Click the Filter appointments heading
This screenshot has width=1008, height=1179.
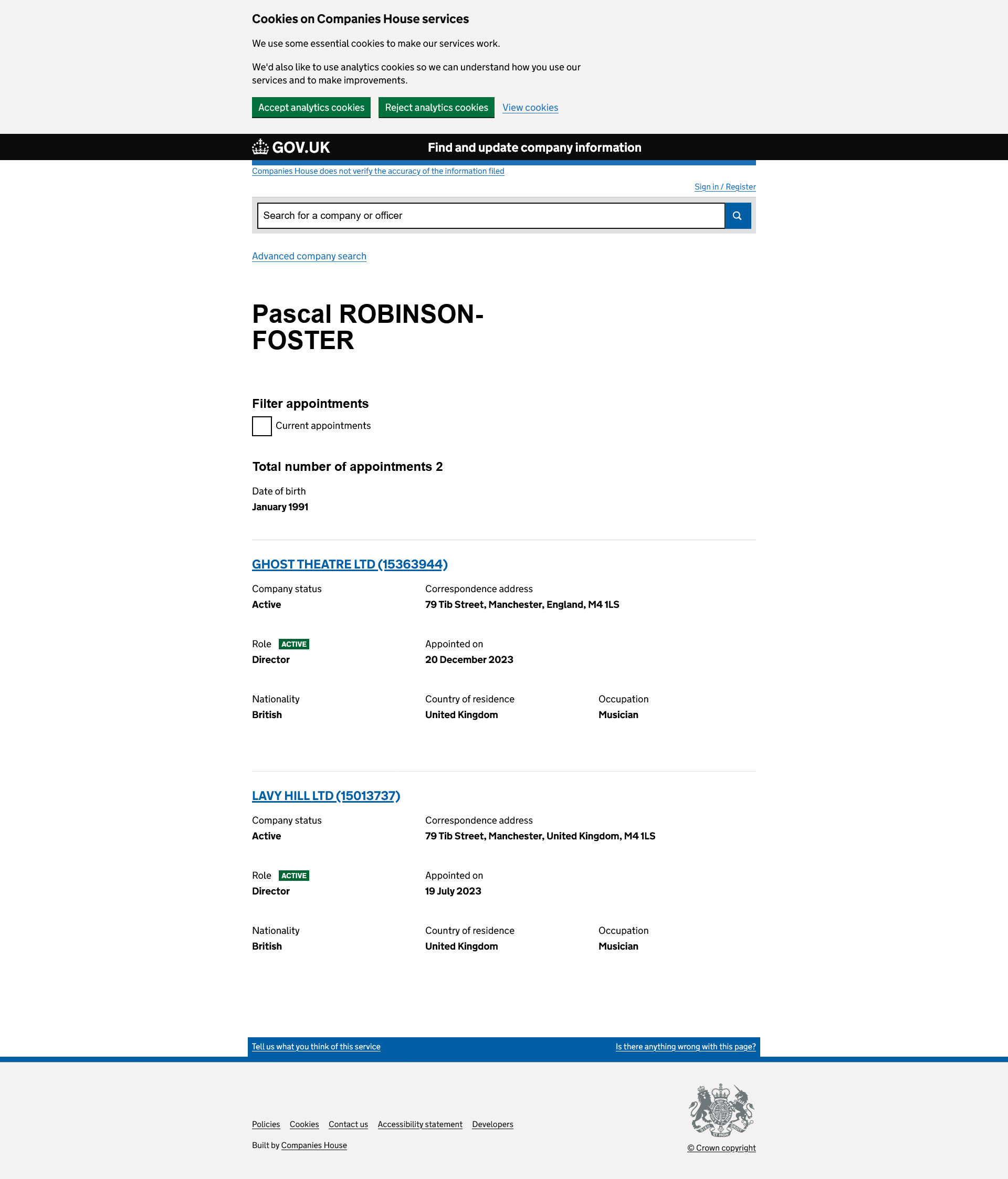[x=310, y=404]
